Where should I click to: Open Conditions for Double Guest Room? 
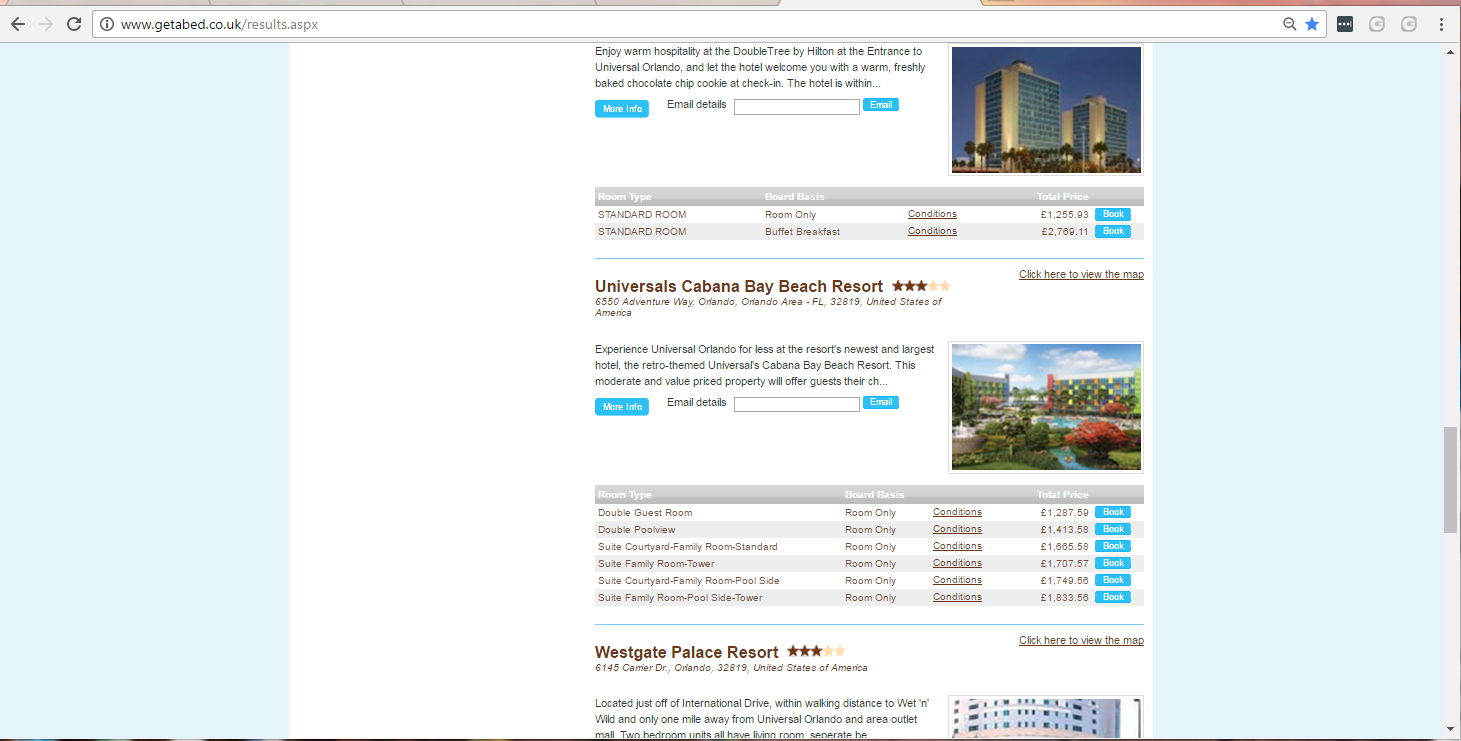[957, 512]
